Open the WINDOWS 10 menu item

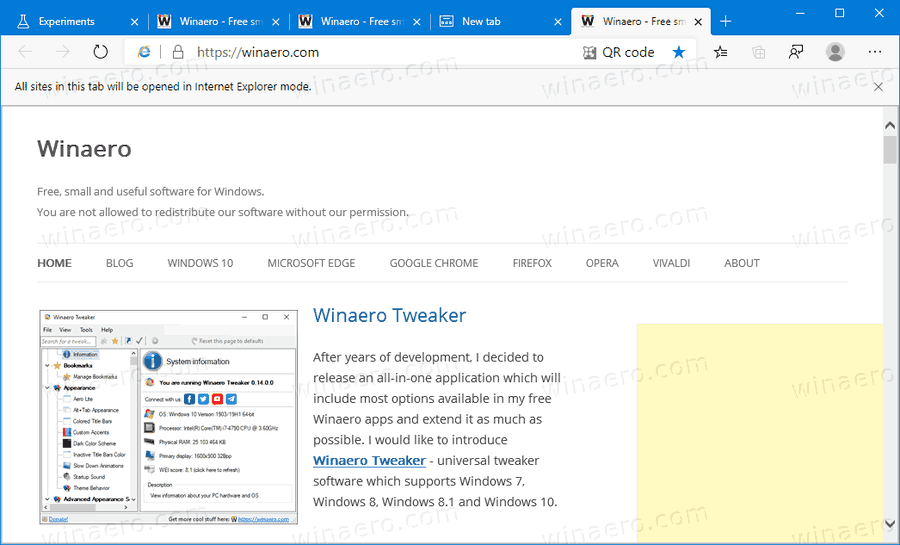200,263
